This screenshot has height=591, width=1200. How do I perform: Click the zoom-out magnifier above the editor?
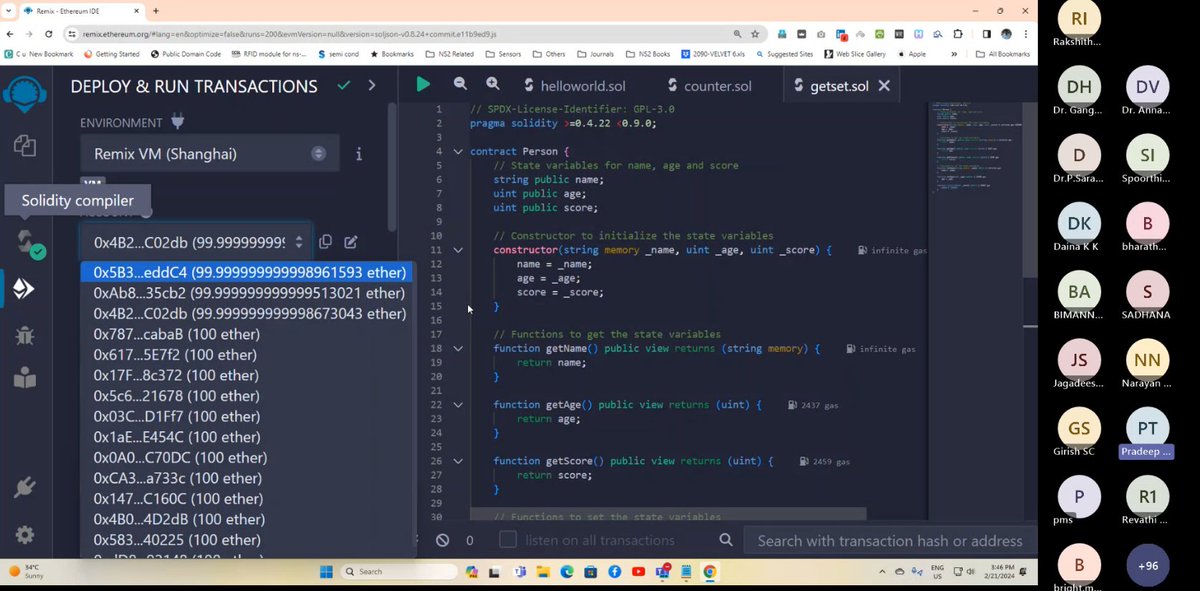(459, 84)
